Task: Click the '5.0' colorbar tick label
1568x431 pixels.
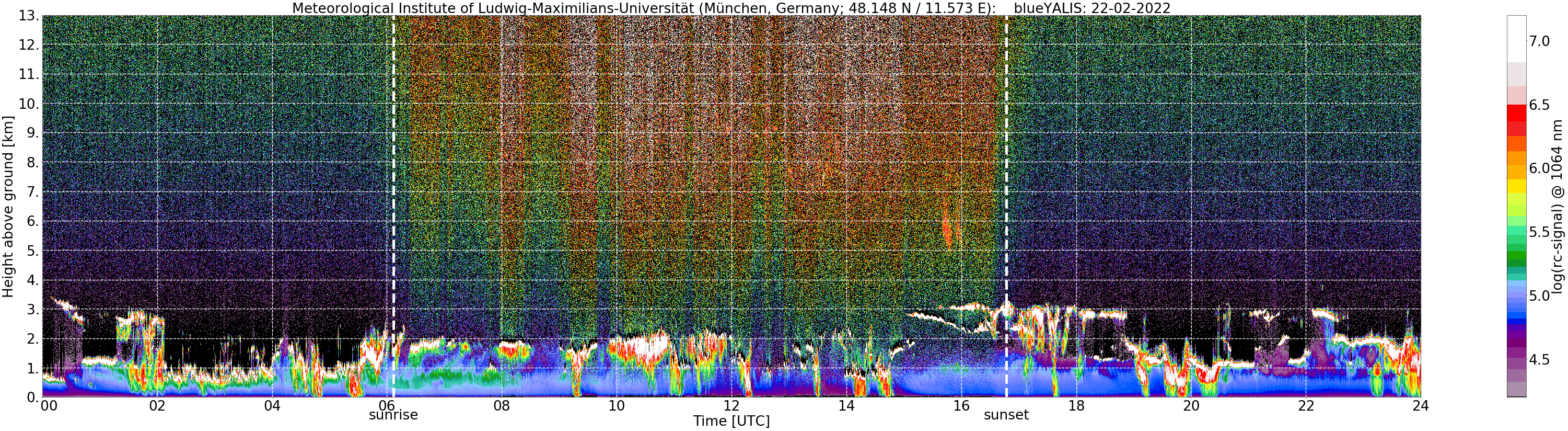Action: 1539,296
